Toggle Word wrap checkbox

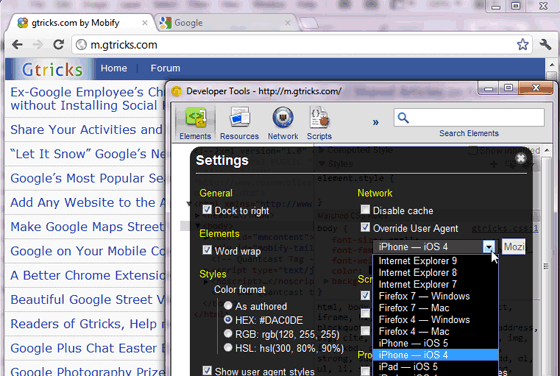pyautogui.click(x=207, y=250)
